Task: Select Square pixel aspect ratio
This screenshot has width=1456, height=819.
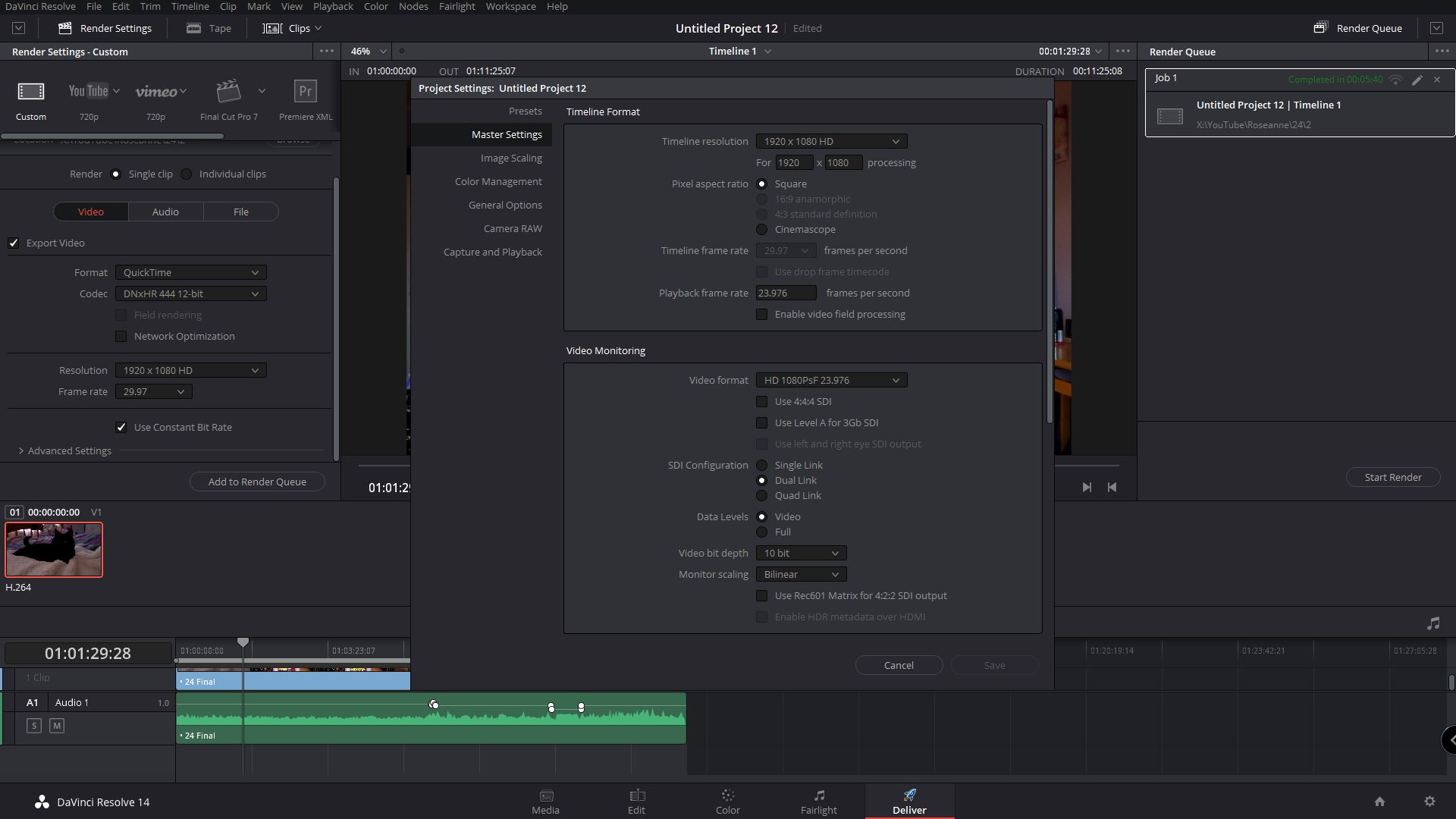Action: tap(762, 183)
